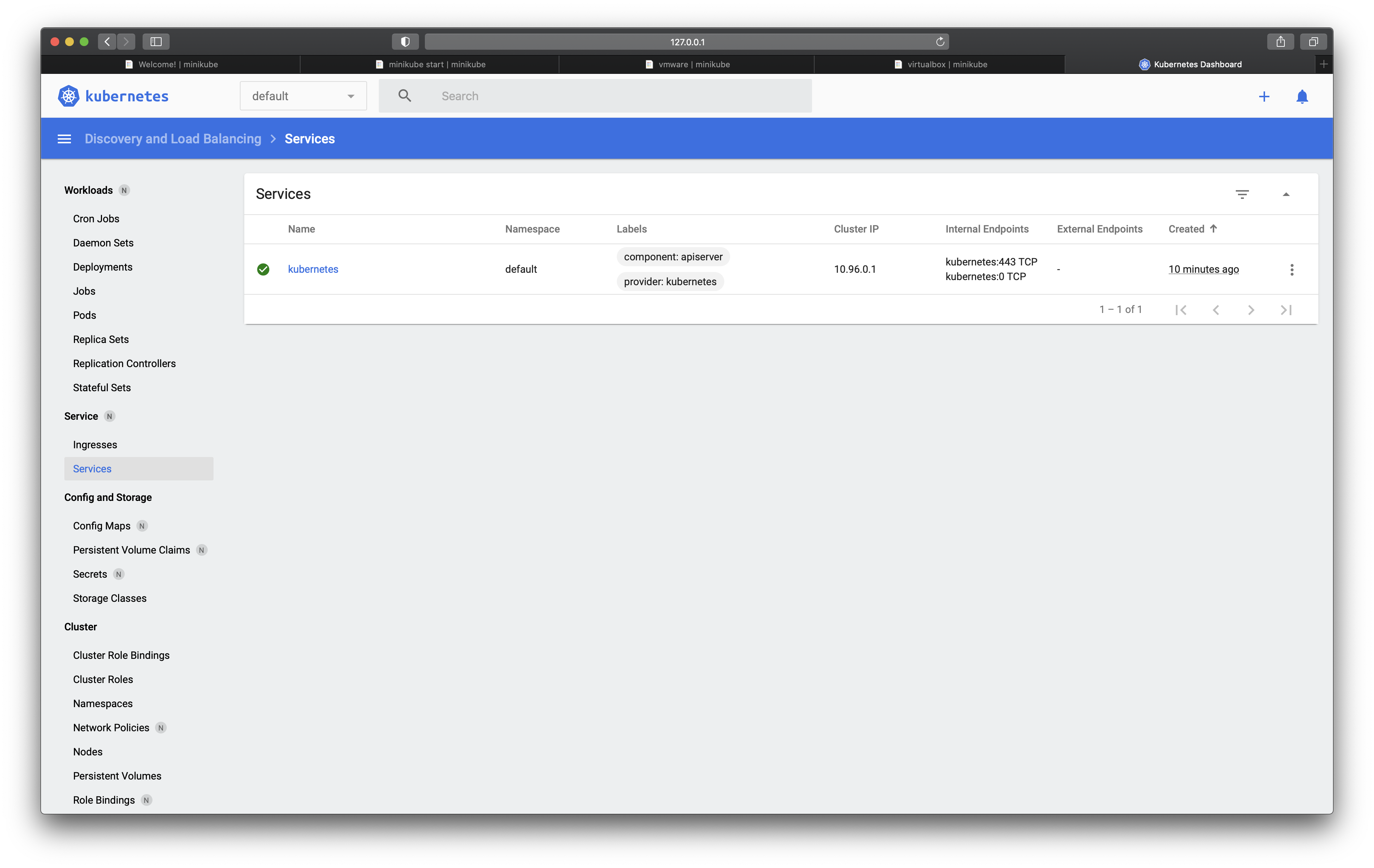
Task: Click the Workloads section header
Action: (88, 190)
